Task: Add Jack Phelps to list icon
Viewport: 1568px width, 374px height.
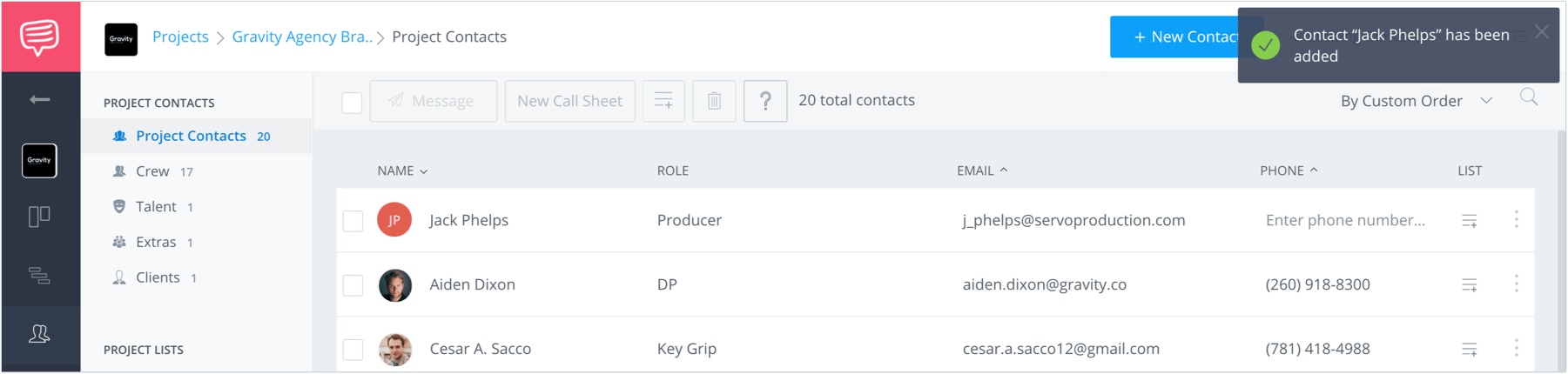Action: [1470, 221]
